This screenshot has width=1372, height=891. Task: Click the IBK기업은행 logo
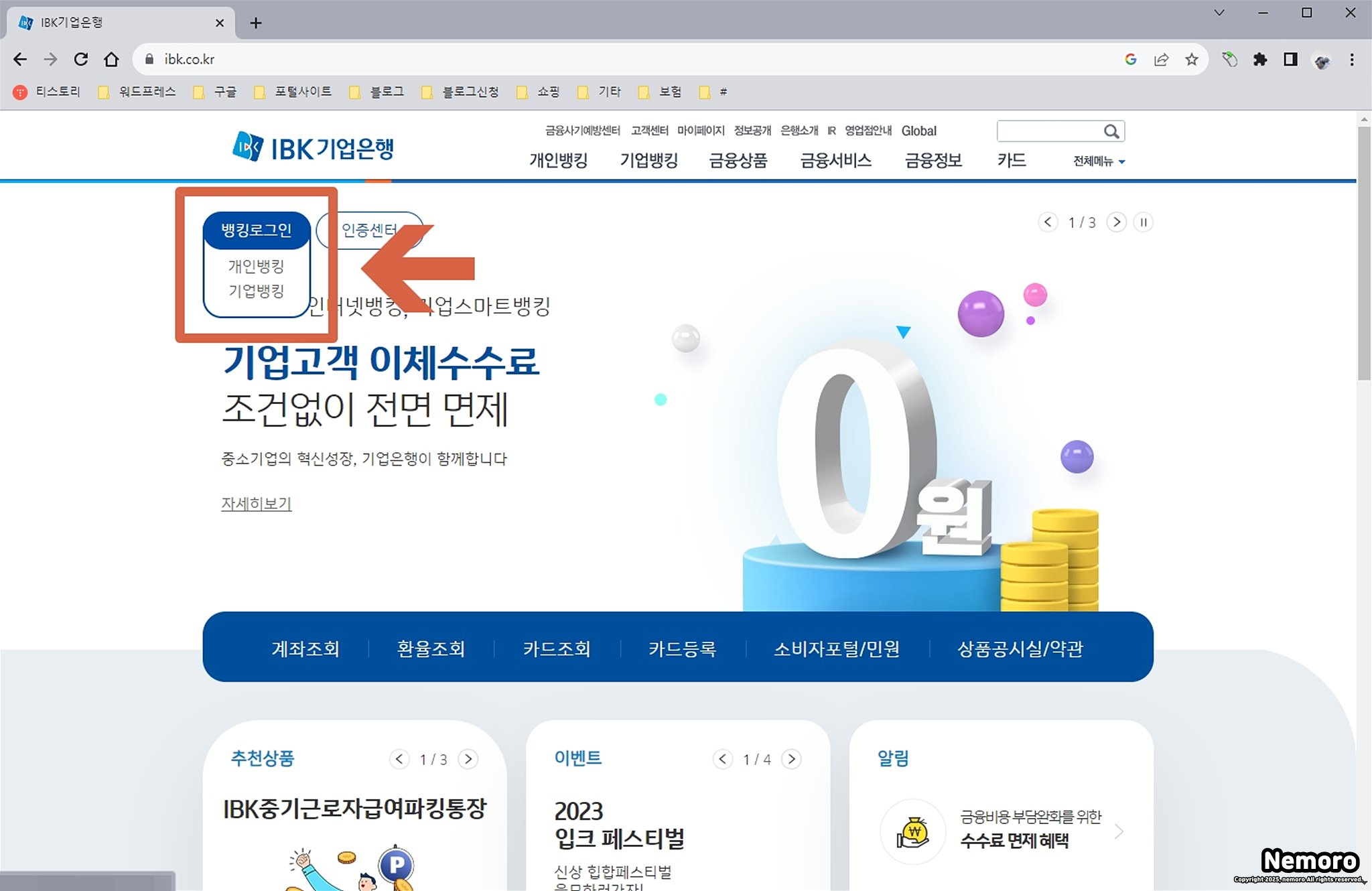point(313,147)
